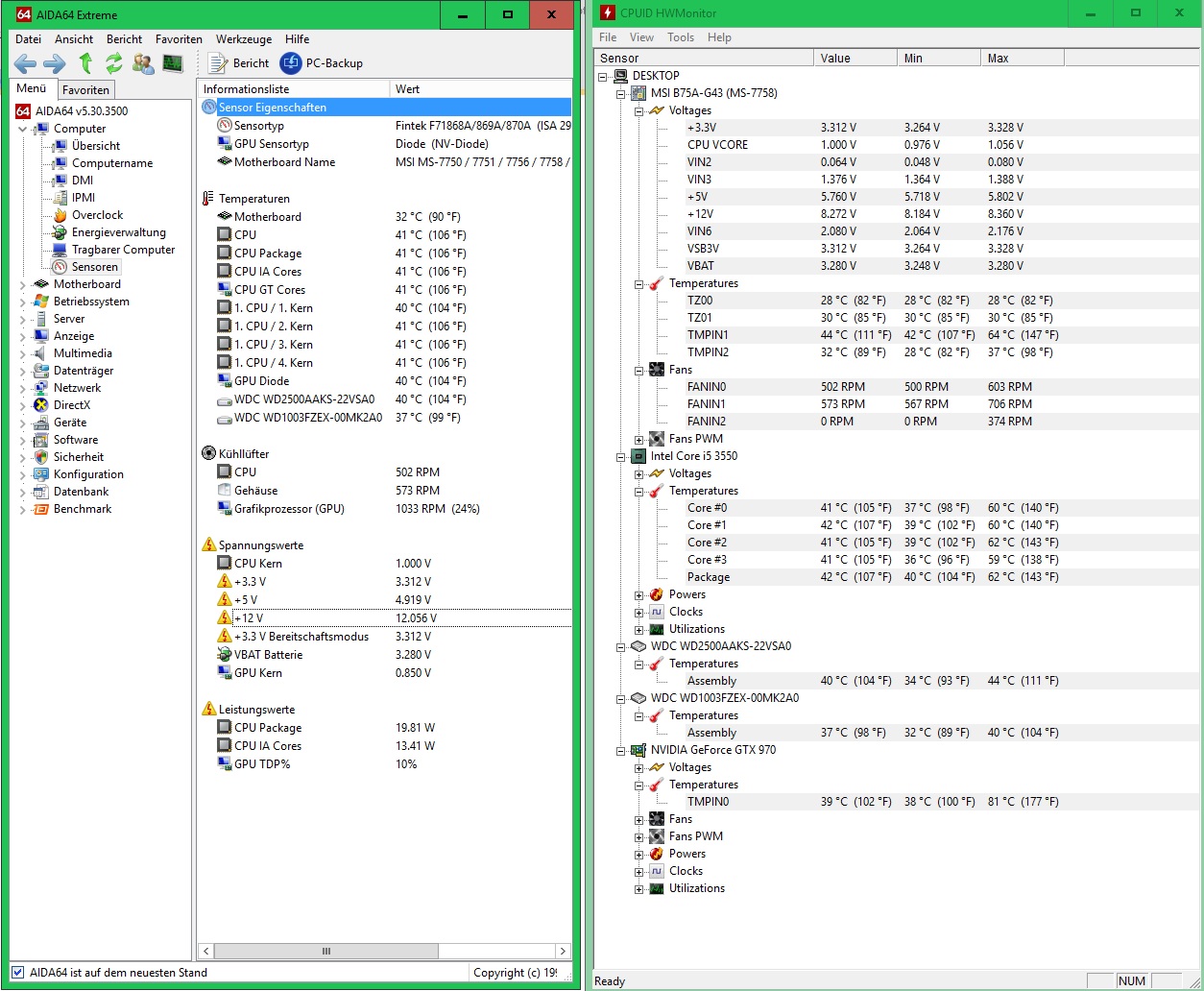
Task: Expand Voltages under NVIDIA GeForce GTX 970
Action: pos(639,767)
